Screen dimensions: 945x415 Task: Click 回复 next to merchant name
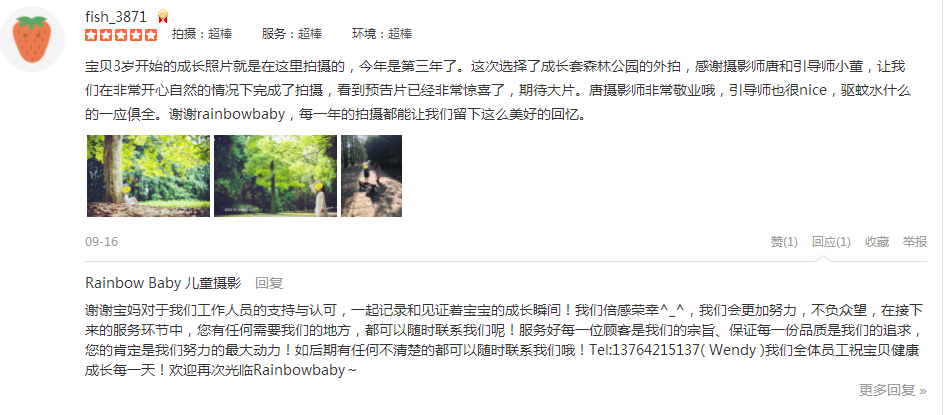(x=269, y=283)
